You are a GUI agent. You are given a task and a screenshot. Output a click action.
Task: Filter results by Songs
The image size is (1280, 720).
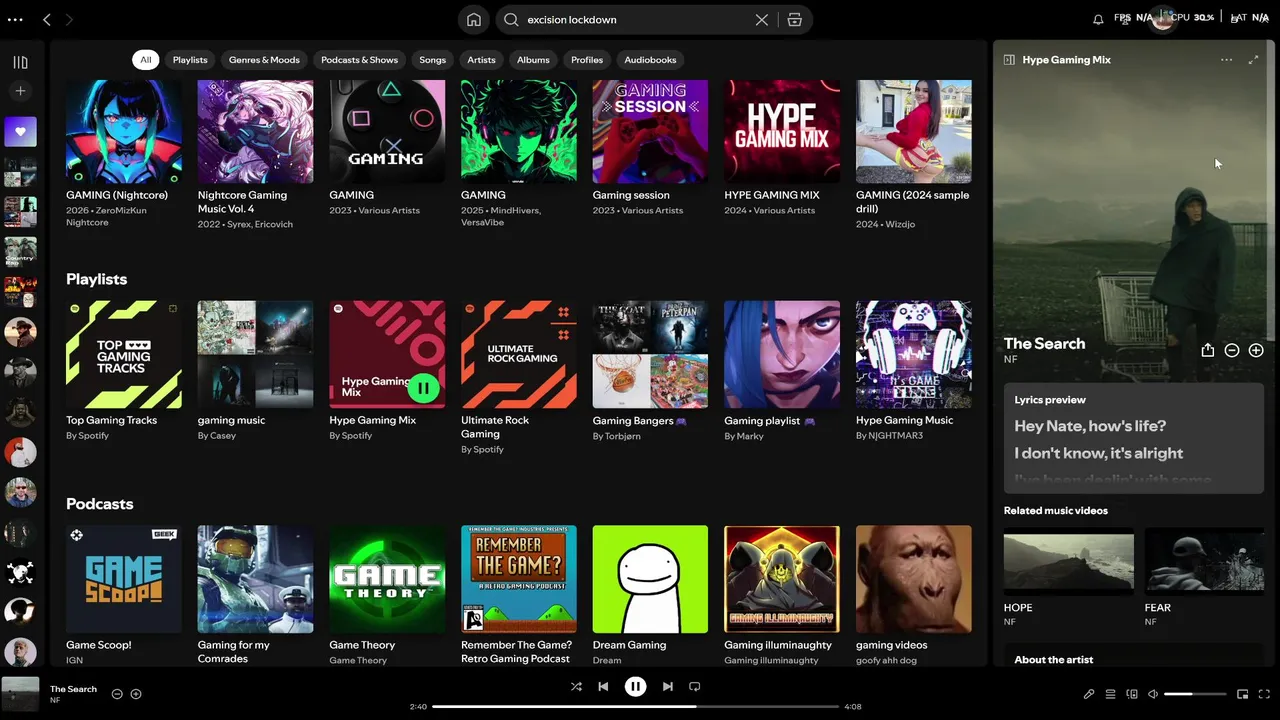(433, 60)
